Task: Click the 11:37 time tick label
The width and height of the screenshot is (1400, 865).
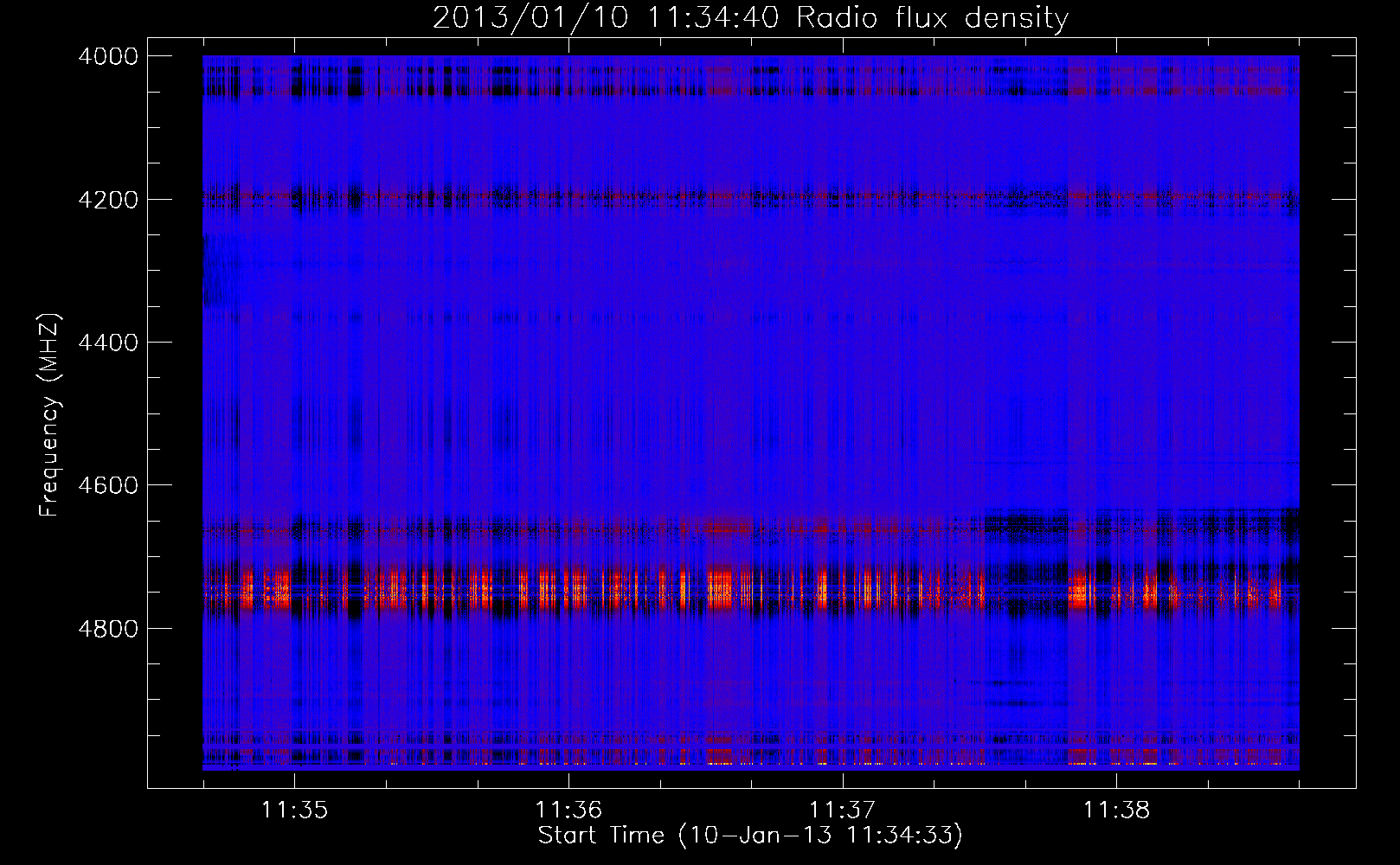Action: pyautogui.click(x=842, y=810)
